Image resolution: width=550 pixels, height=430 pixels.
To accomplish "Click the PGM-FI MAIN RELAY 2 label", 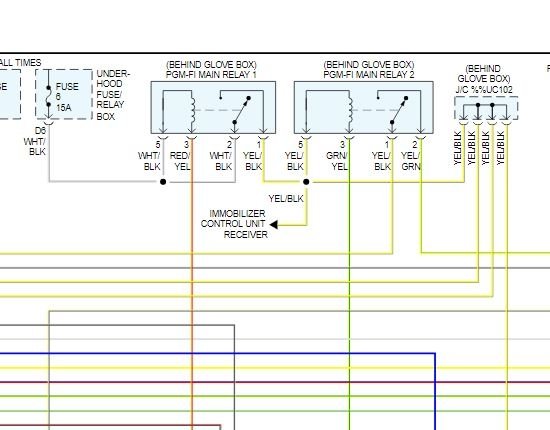I will tap(369, 75).
